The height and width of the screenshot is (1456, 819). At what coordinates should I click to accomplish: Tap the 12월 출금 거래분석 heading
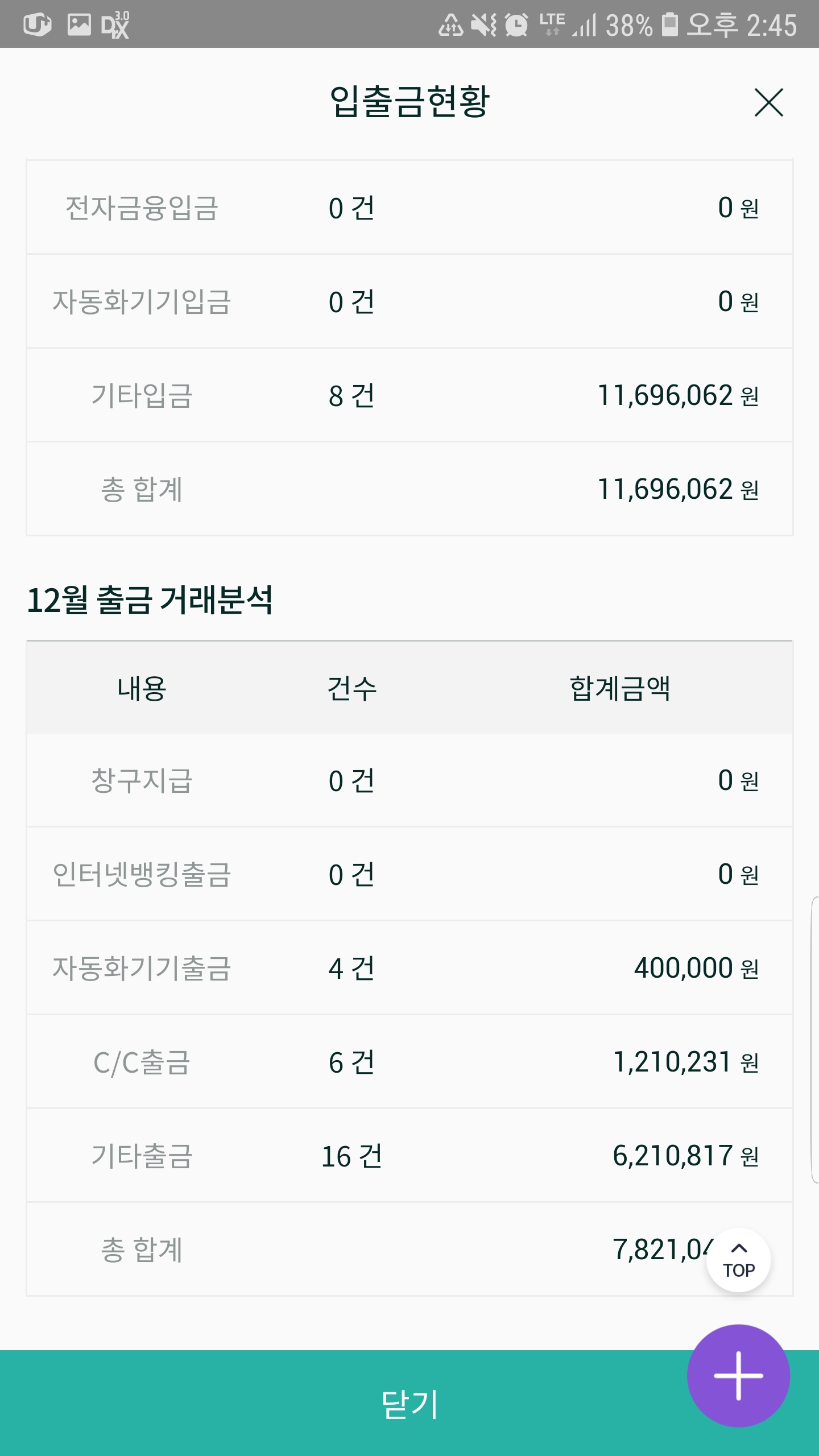(x=150, y=600)
